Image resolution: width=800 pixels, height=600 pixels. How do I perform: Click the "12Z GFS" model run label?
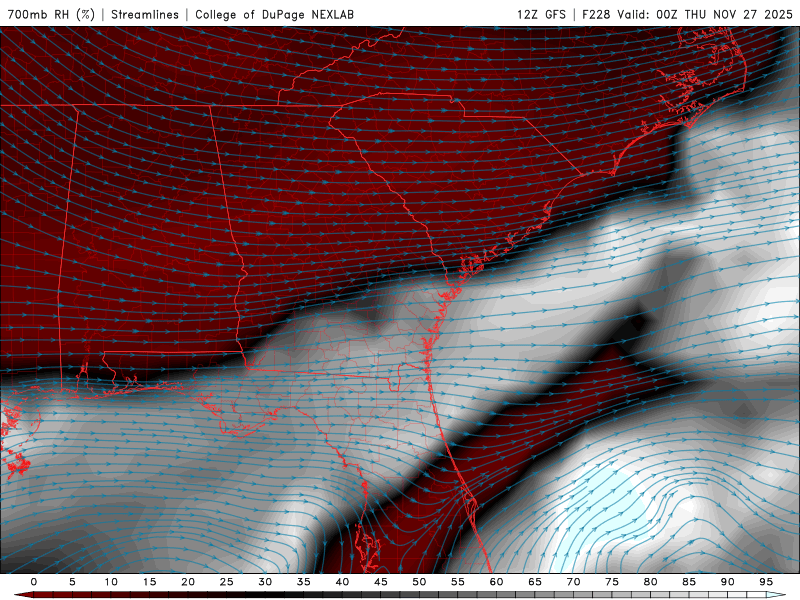[541, 14]
